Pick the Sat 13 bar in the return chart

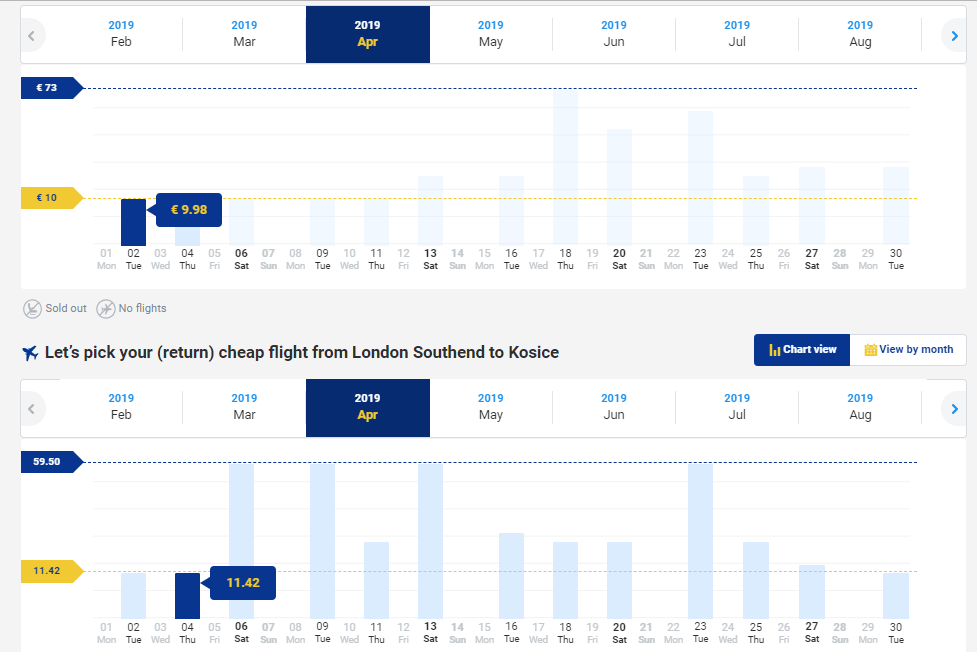tap(430, 540)
